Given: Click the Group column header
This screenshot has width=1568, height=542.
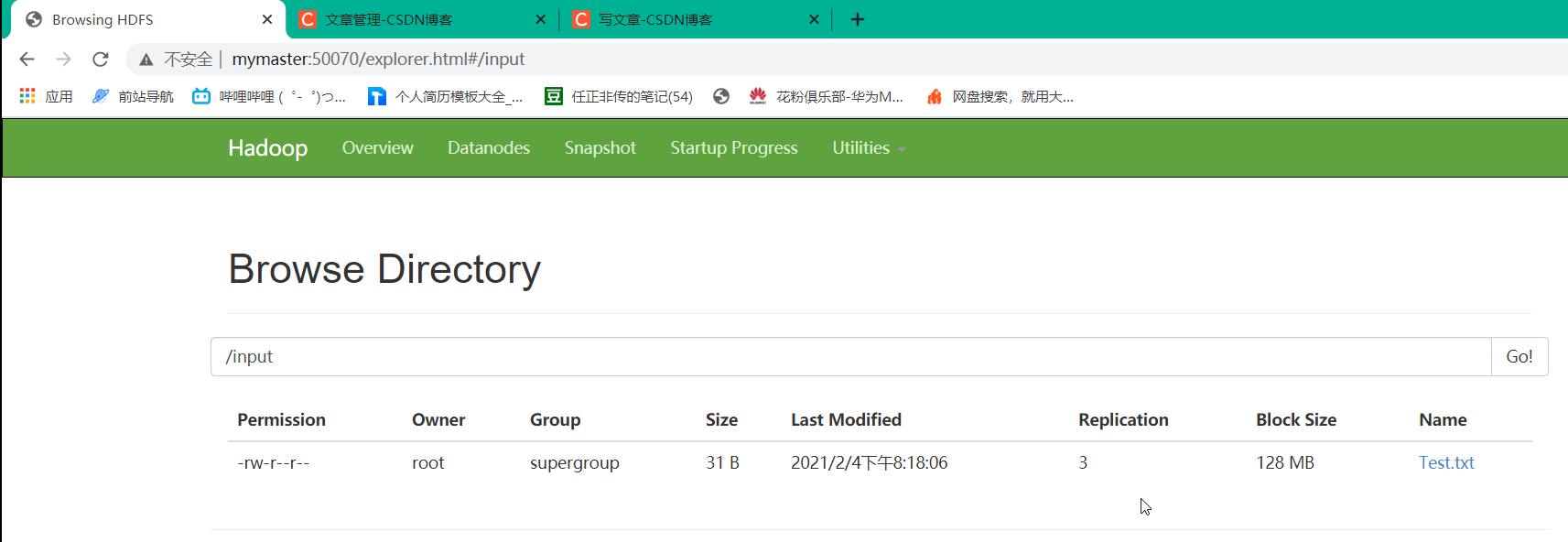Looking at the screenshot, I should point(555,420).
